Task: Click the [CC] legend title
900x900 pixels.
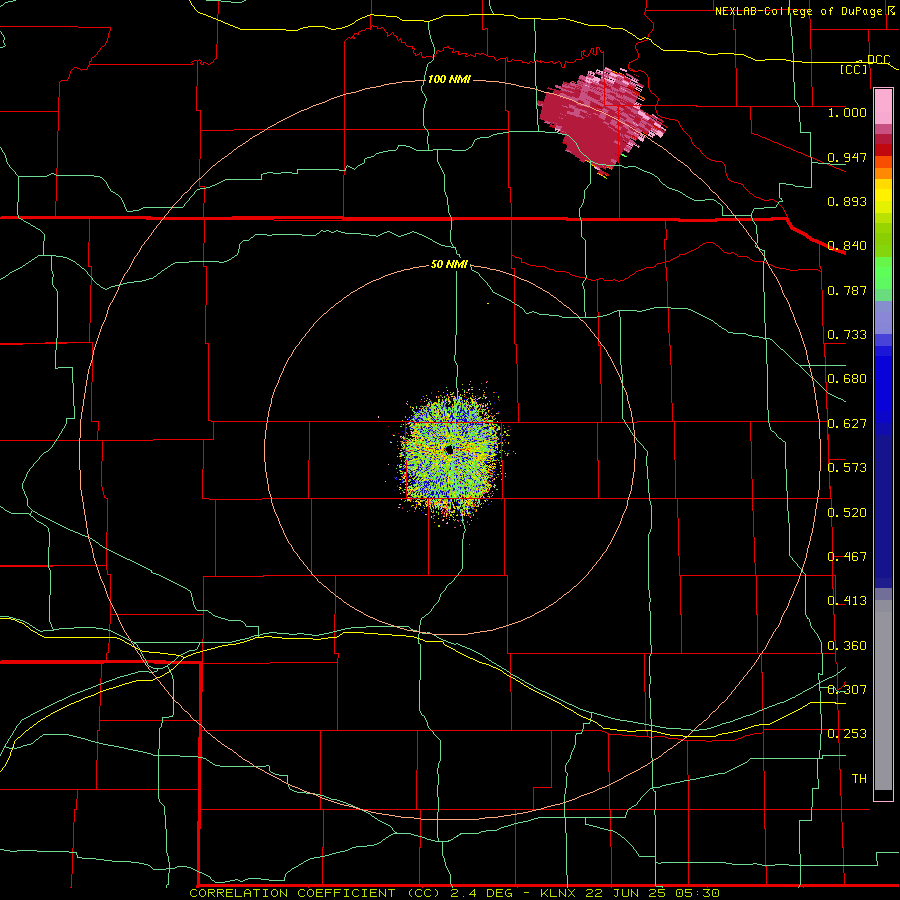Action: (x=854, y=69)
